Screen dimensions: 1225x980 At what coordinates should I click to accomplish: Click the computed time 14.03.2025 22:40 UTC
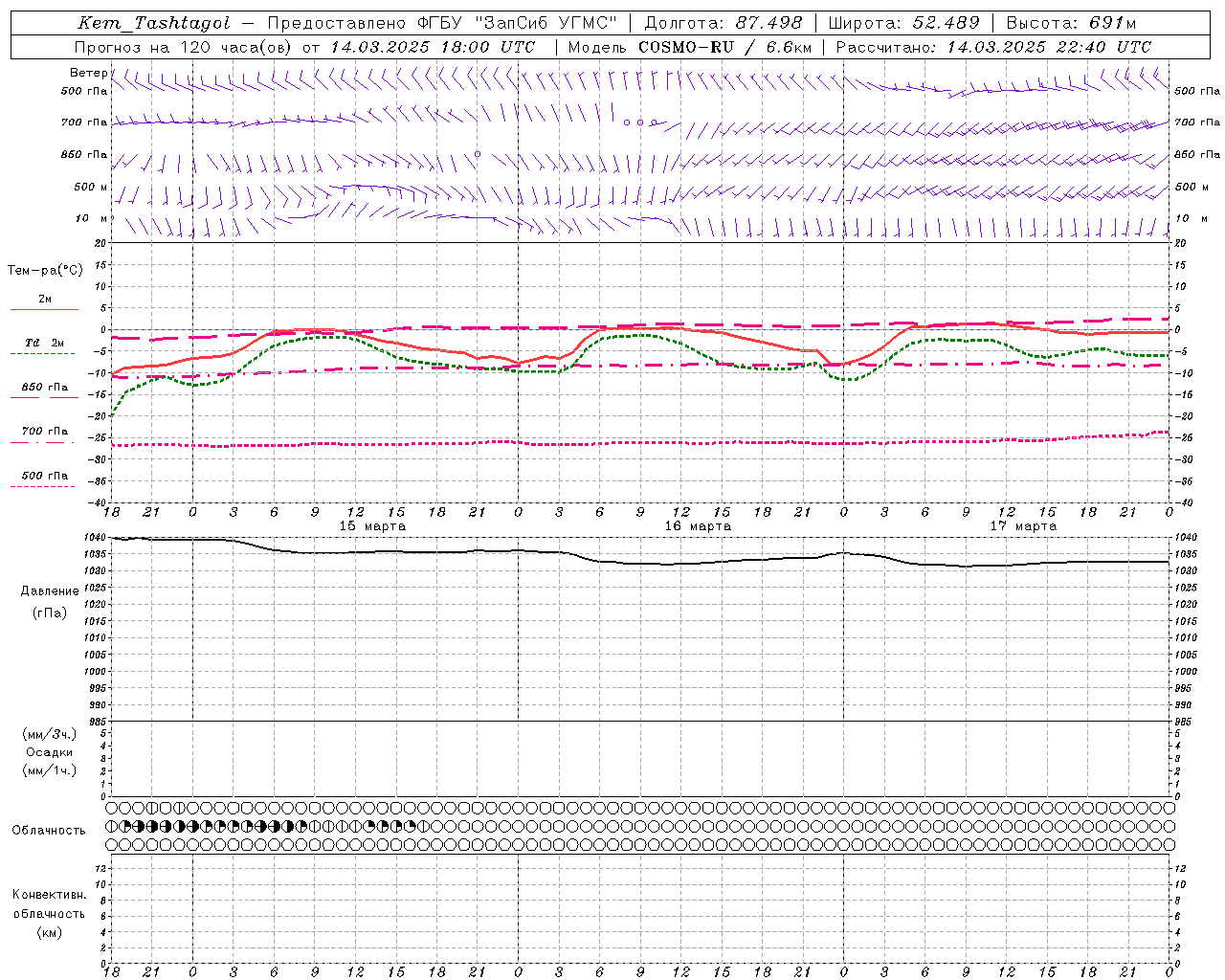coord(1049,47)
